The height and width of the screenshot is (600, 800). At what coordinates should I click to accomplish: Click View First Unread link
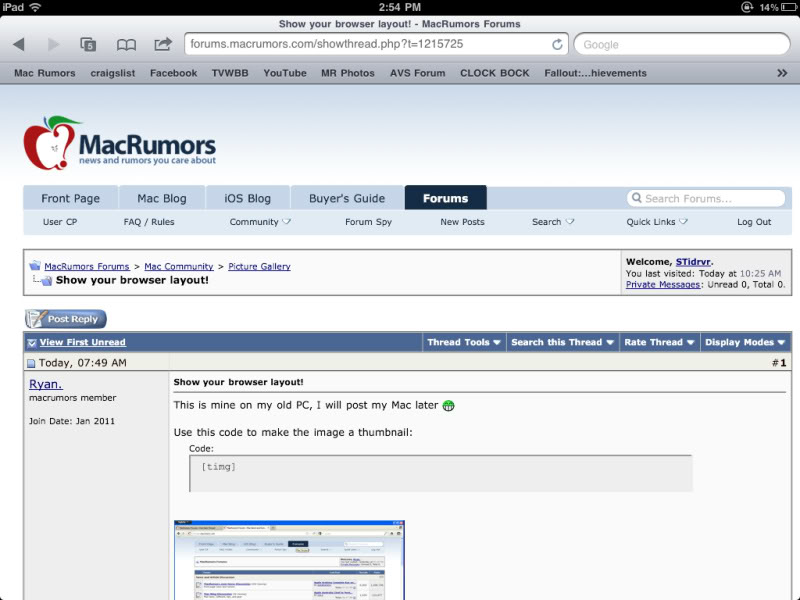click(x=83, y=342)
